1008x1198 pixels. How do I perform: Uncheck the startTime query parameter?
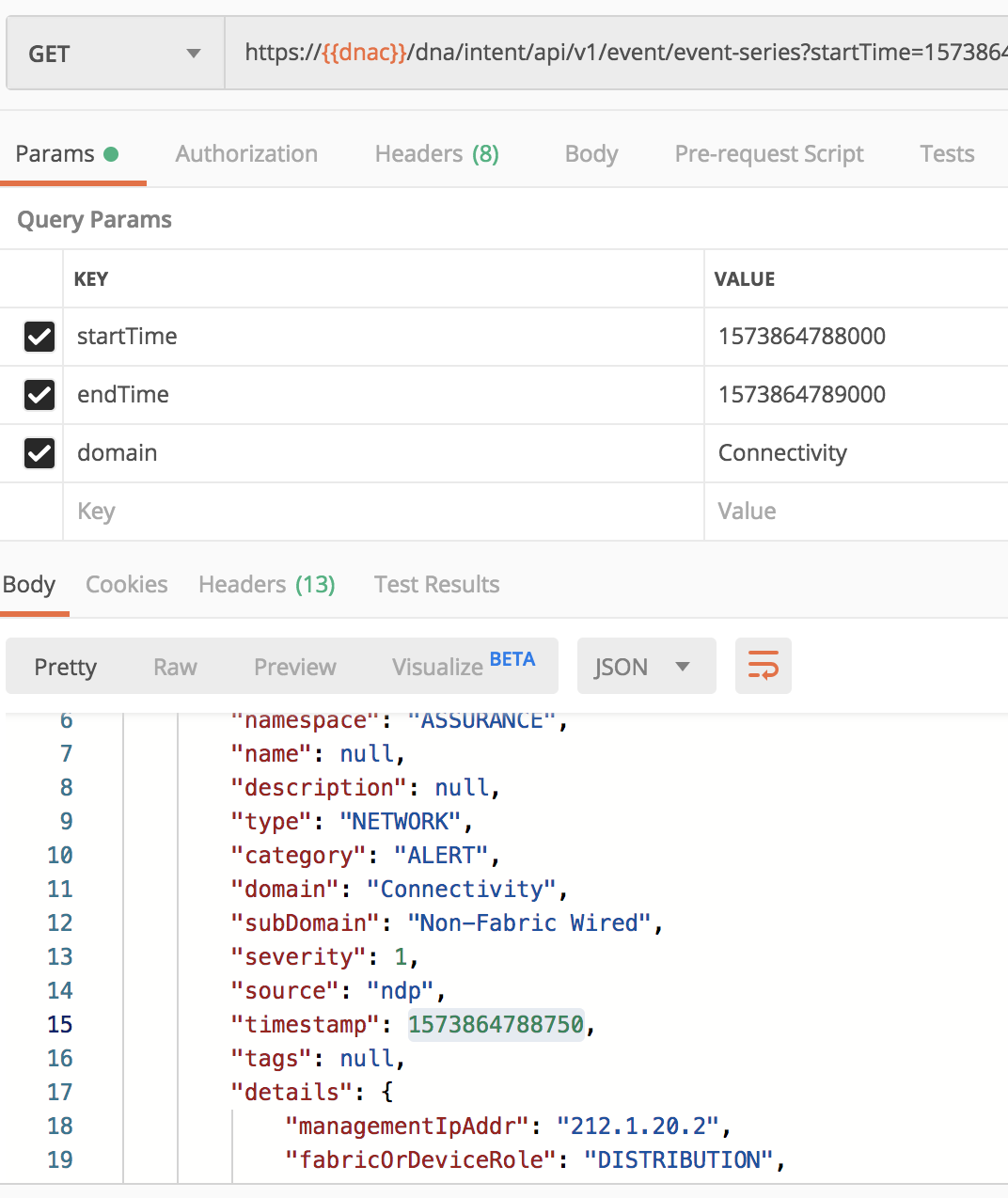[39, 337]
